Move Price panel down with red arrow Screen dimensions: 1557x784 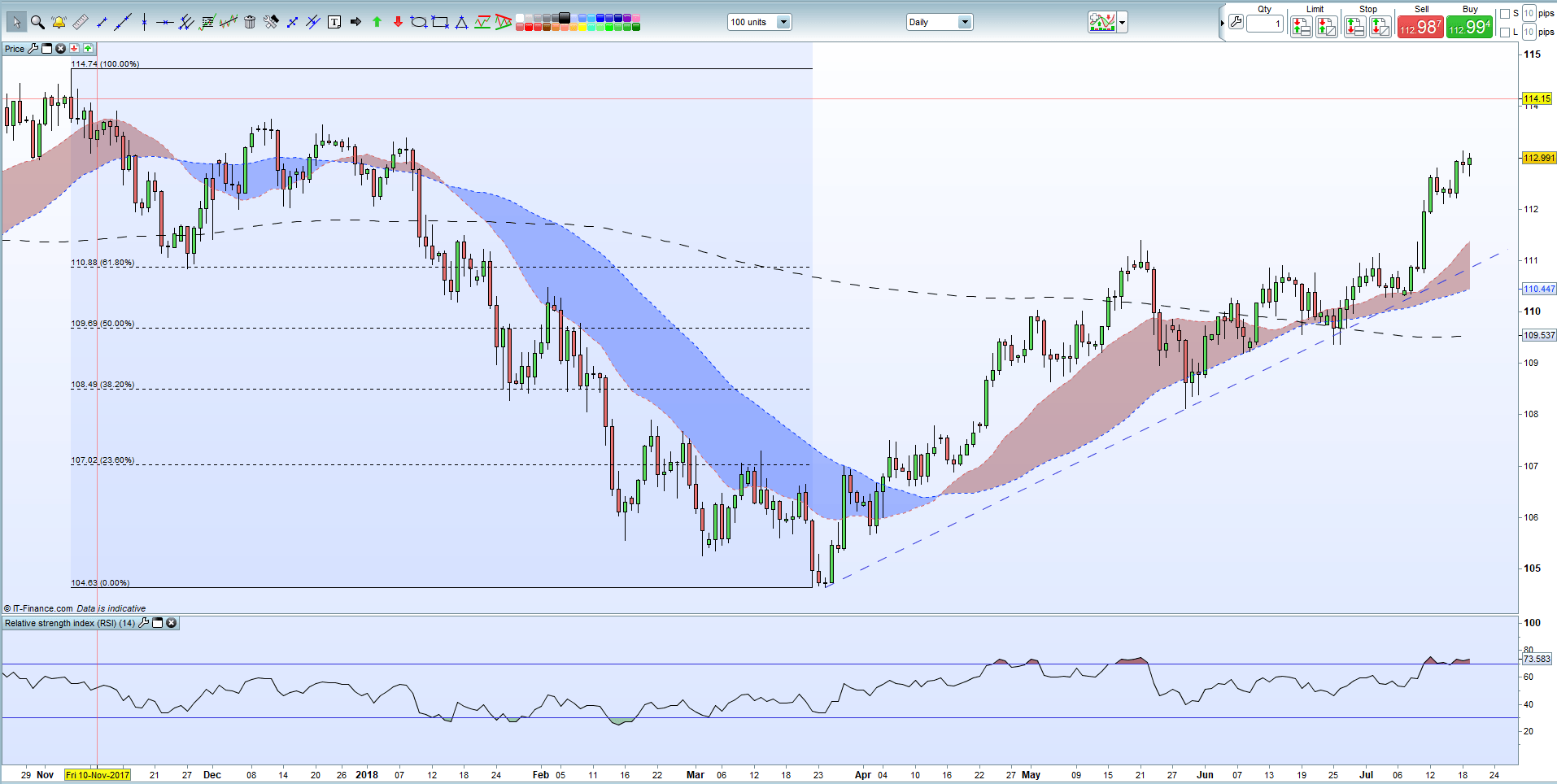click(x=74, y=49)
